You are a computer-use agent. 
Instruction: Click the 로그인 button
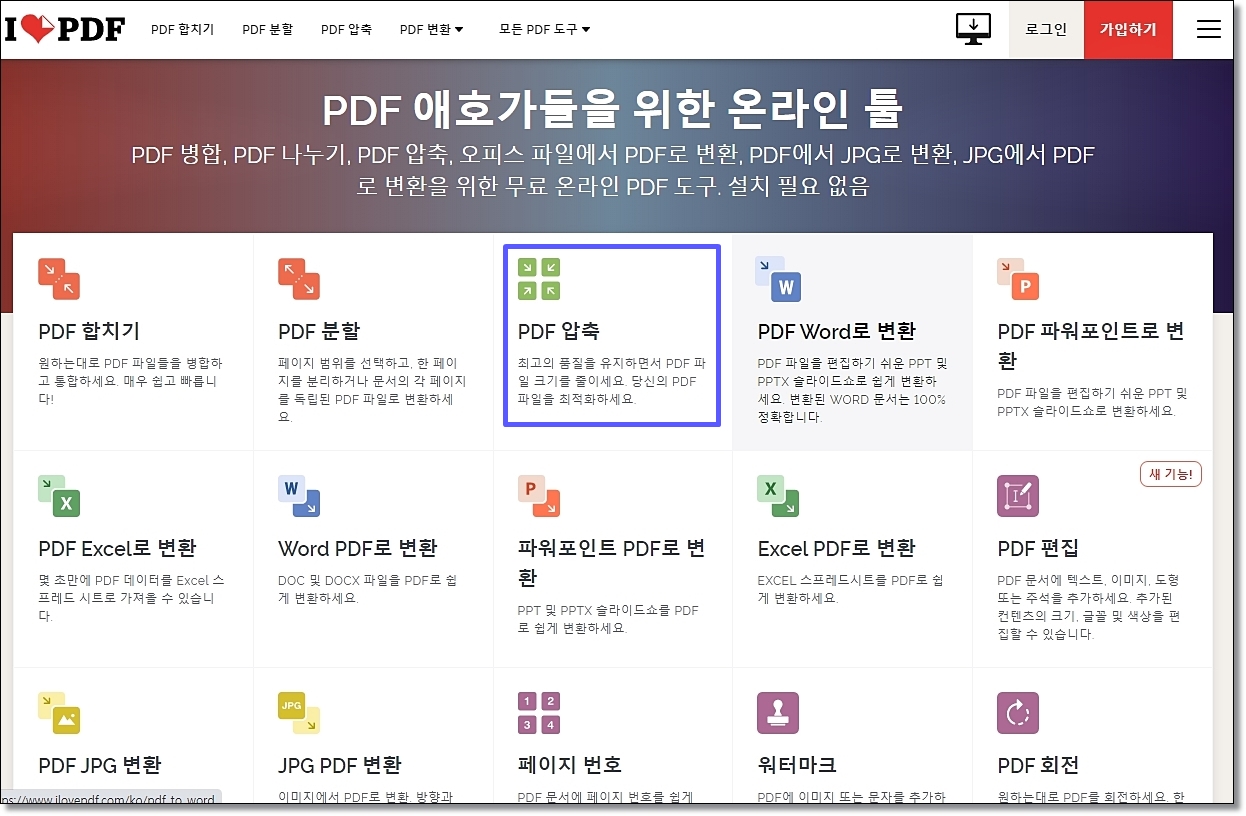click(x=1046, y=30)
